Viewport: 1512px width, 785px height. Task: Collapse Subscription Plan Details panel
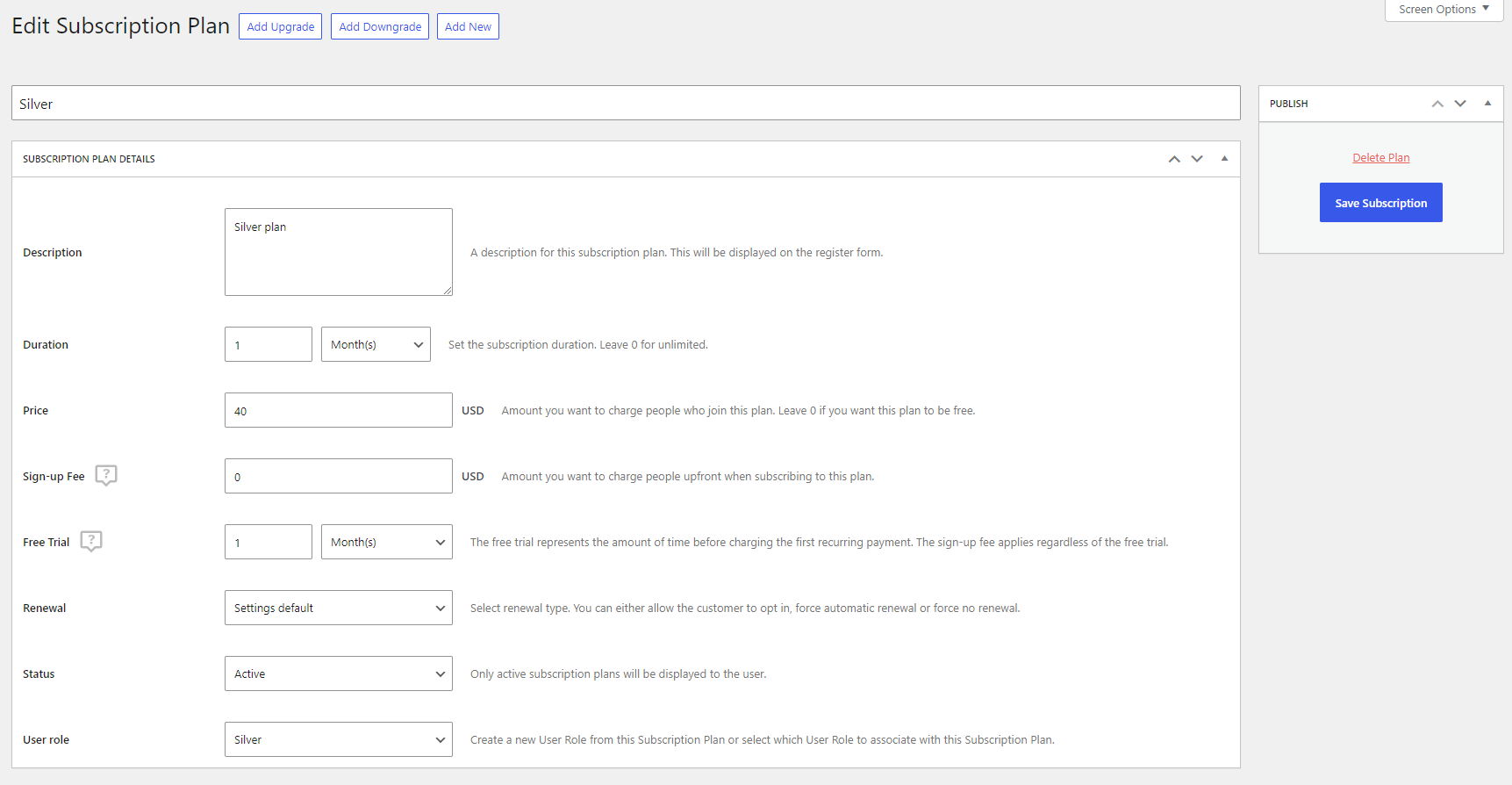1224,159
